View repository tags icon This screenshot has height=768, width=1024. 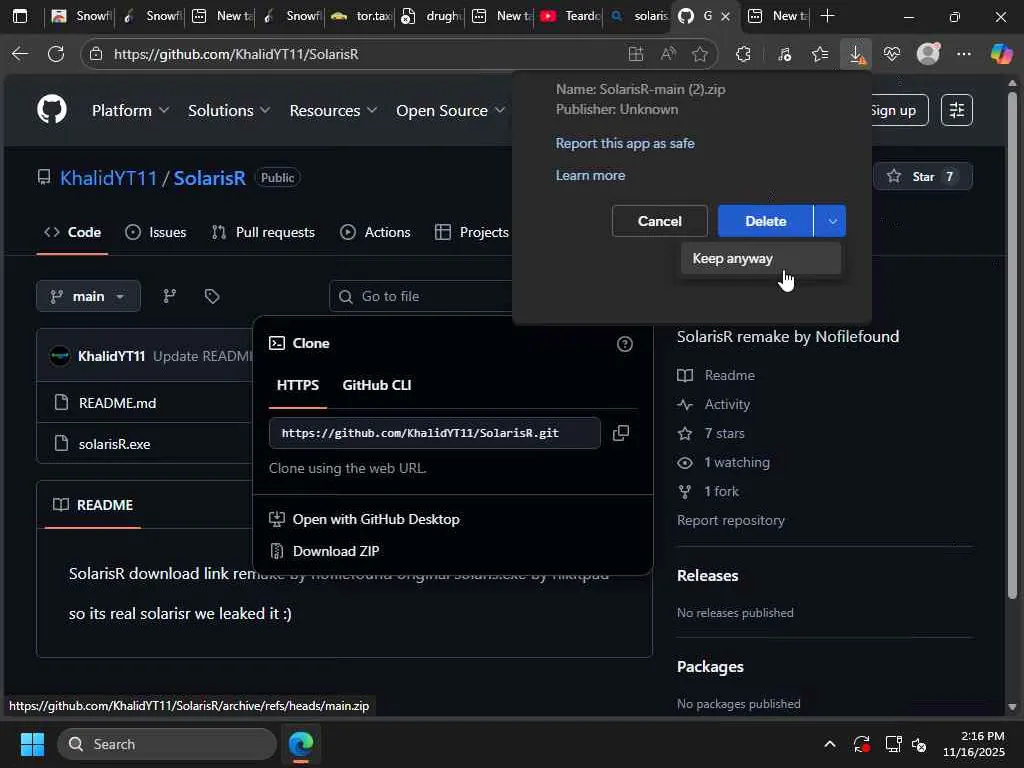click(212, 296)
